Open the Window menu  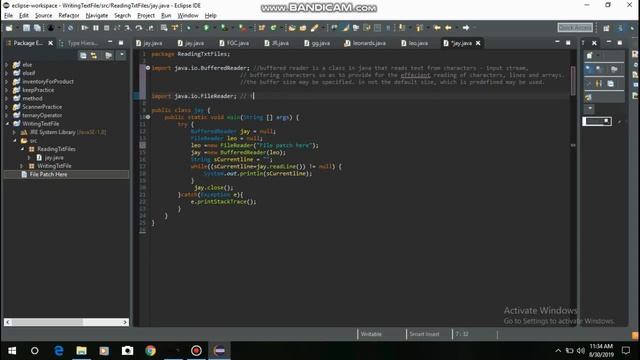click(188, 16)
